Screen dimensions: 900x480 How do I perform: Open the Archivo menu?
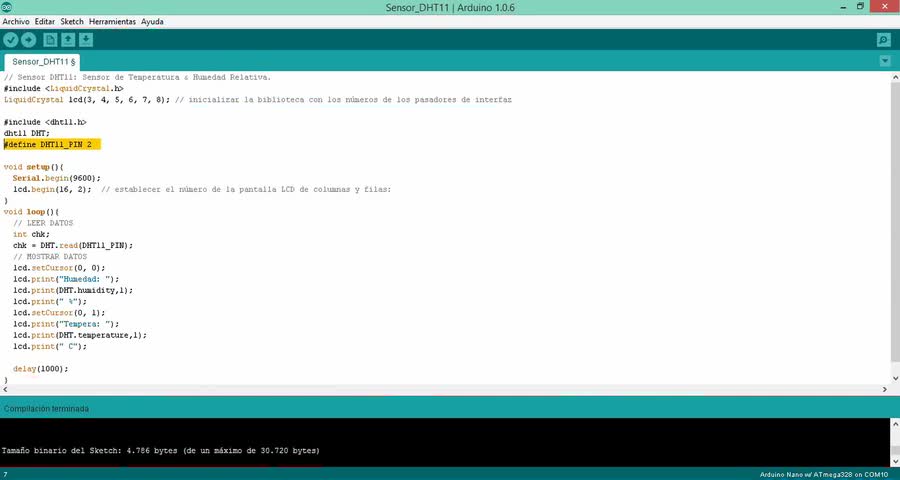(x=16, y=21)
